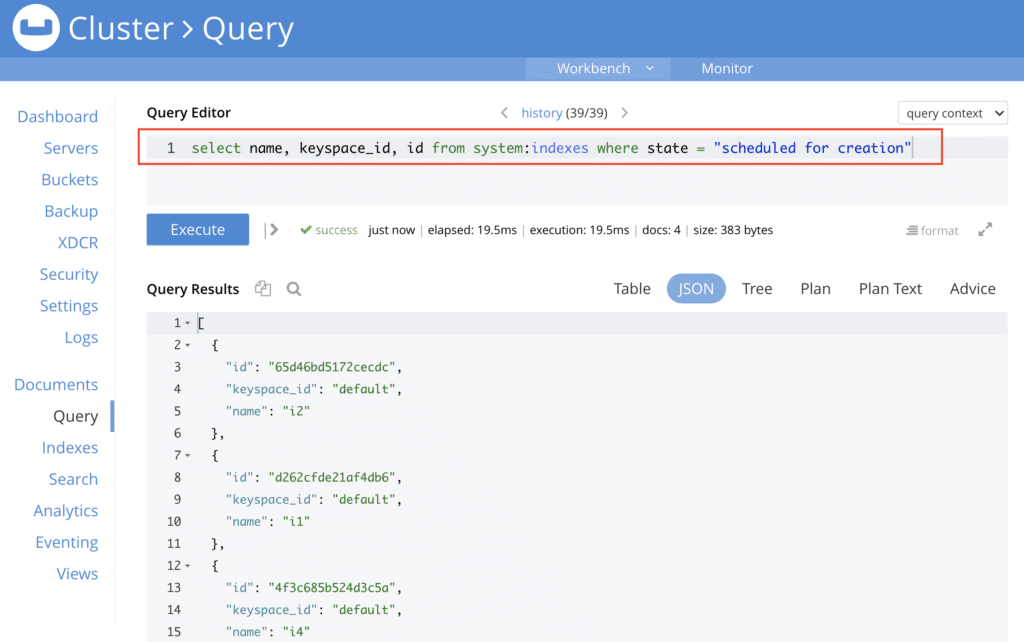
Task: Open the query context selector
Action: [x=952, y=113]
